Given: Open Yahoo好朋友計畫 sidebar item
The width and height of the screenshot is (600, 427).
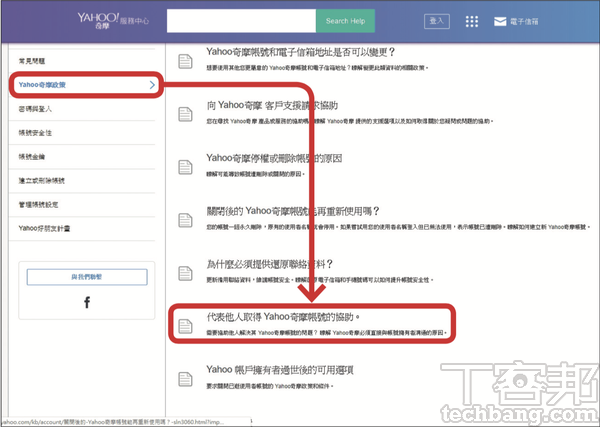Looking at the screenshot, I should pyautogui.click(x=44, y=228).
